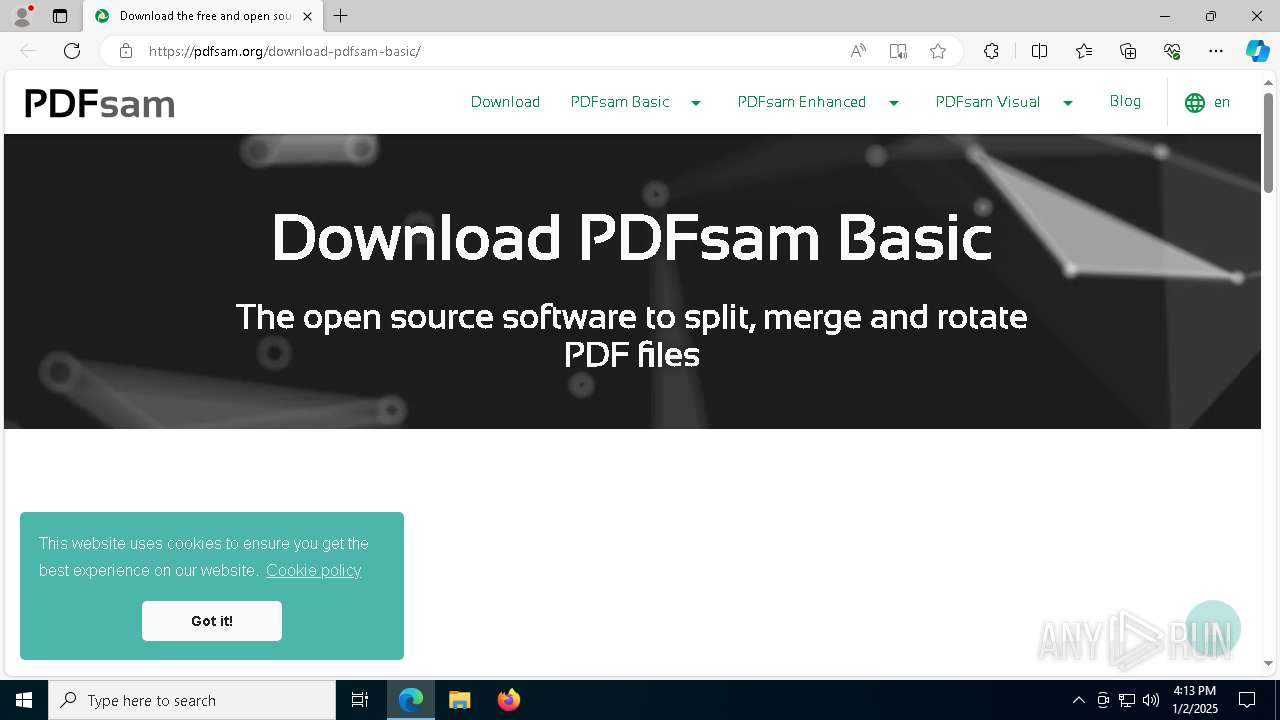Dismiss cookies with Got it! button
The height and width of the screenshot is (720, 1280).
212,621
